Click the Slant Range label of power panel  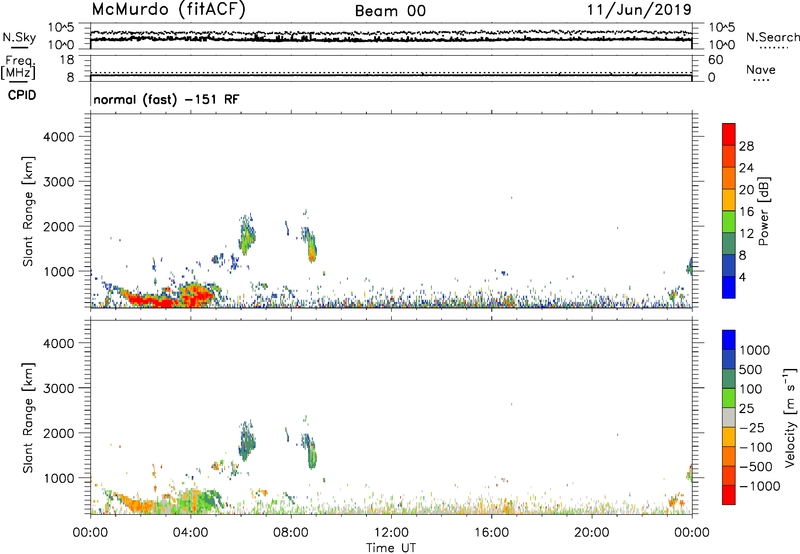pos(28,211)
